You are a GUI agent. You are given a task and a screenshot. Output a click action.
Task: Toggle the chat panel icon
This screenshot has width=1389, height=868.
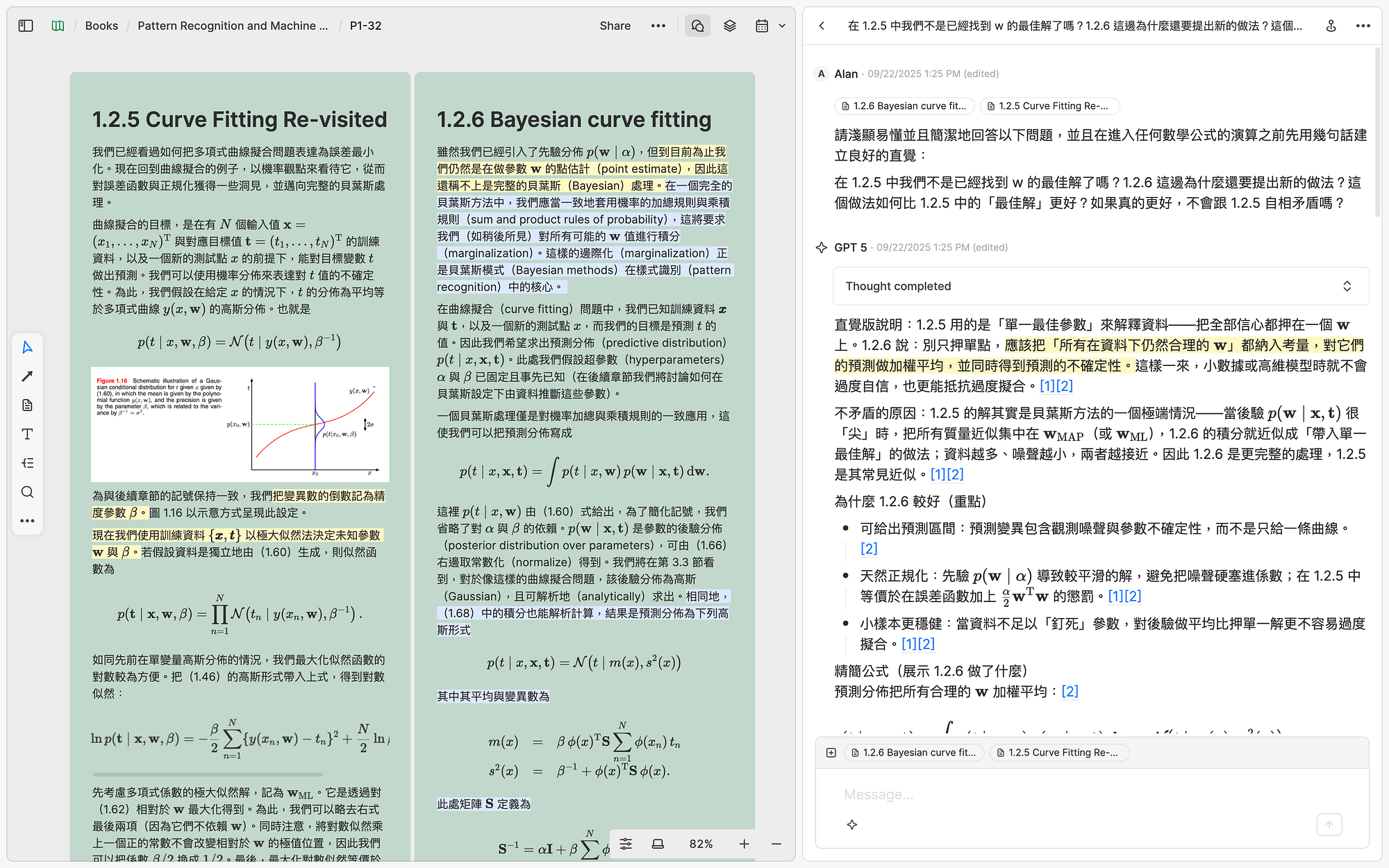pyautogui.click(x=697, y=26)
